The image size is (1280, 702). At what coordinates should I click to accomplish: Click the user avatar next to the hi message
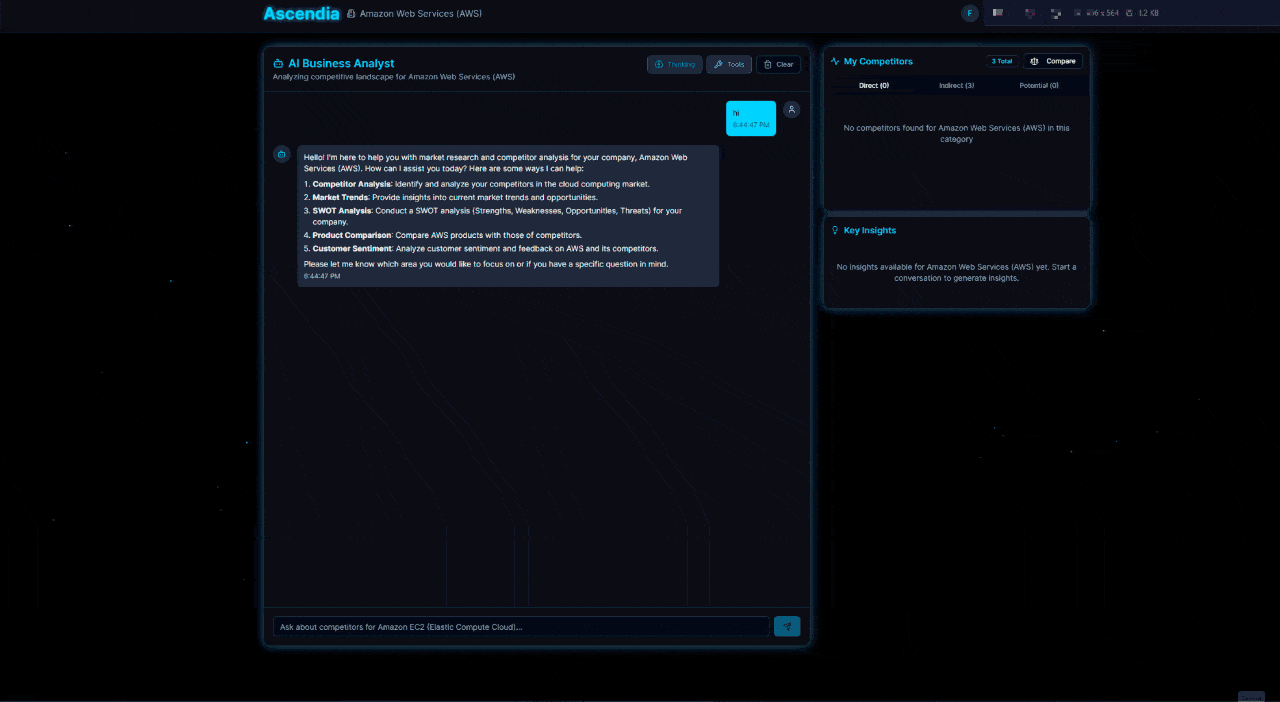coord(791,110)
